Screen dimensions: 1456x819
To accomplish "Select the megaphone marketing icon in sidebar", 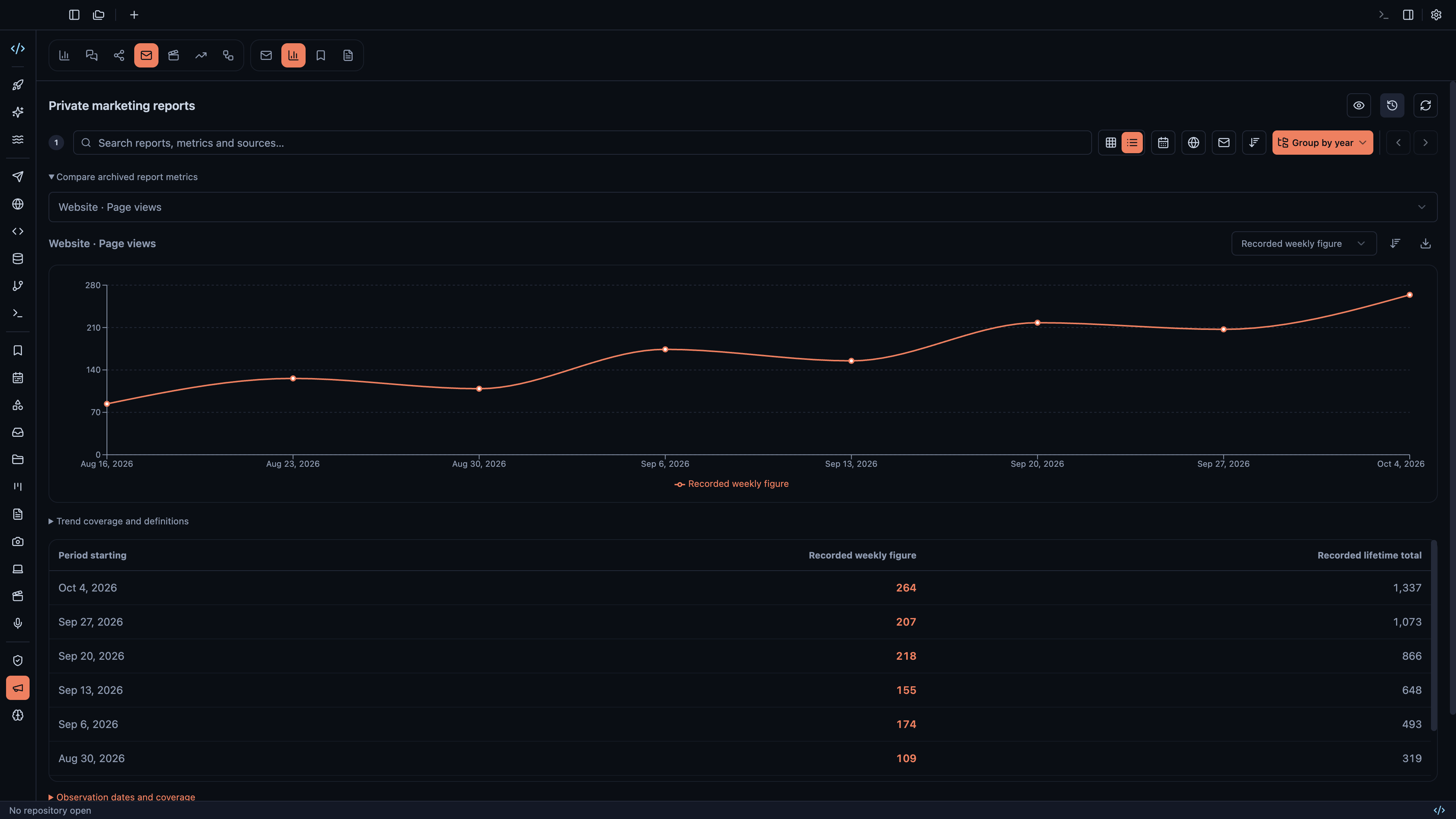I will click(x=17, y=688).
